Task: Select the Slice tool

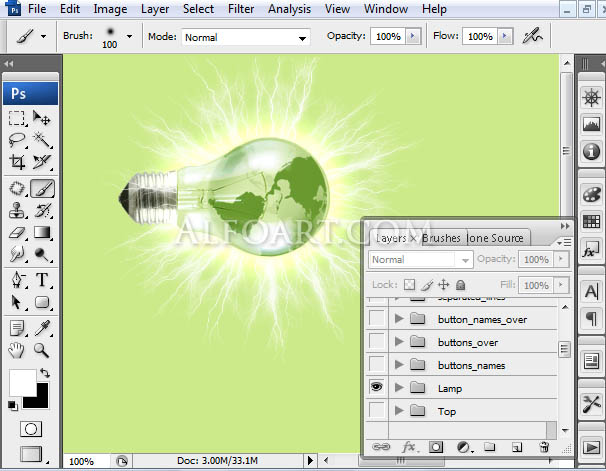Action: tap(42, 162)
